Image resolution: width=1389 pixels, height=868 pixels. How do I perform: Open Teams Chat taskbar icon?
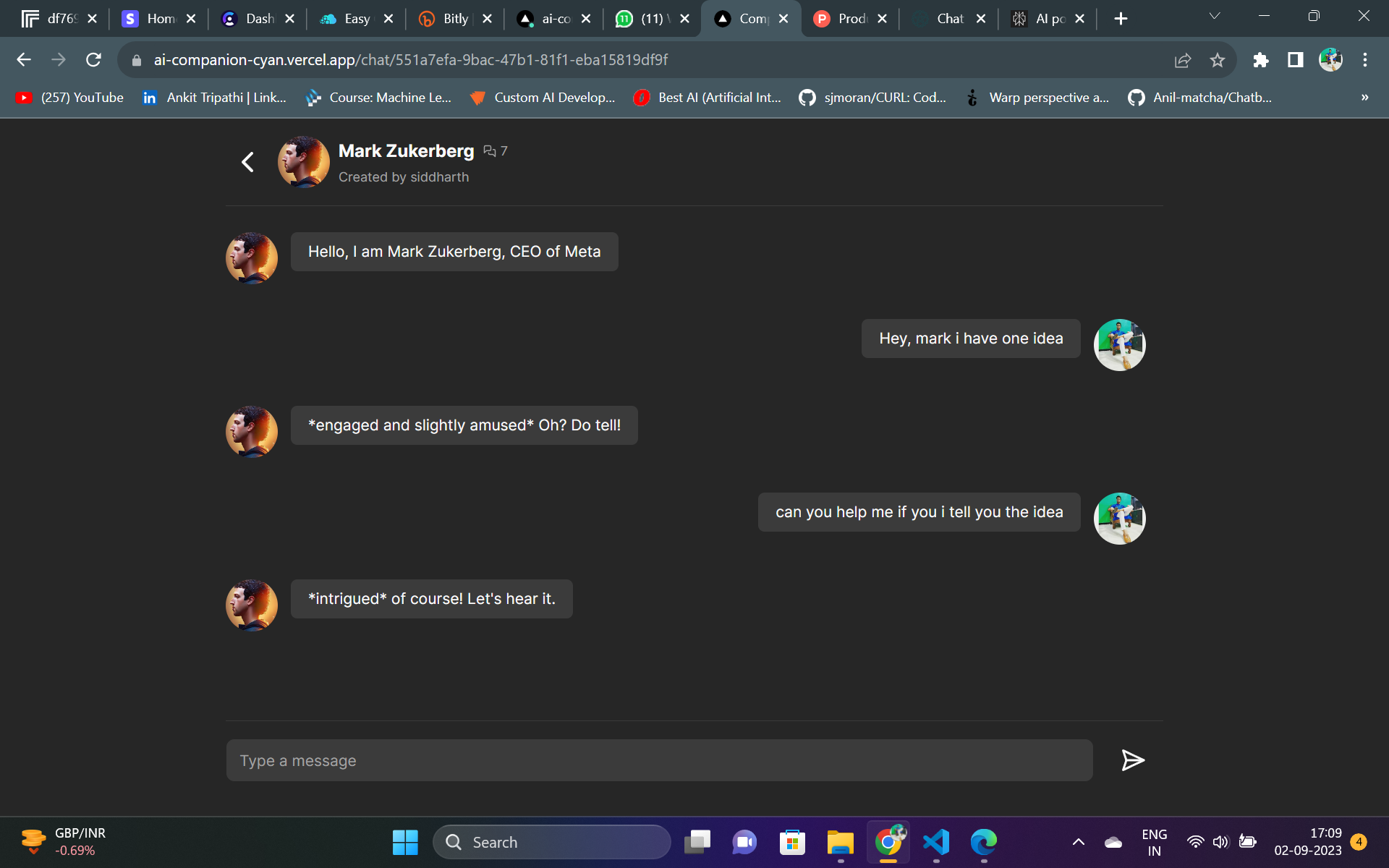[x=744, y=842]
